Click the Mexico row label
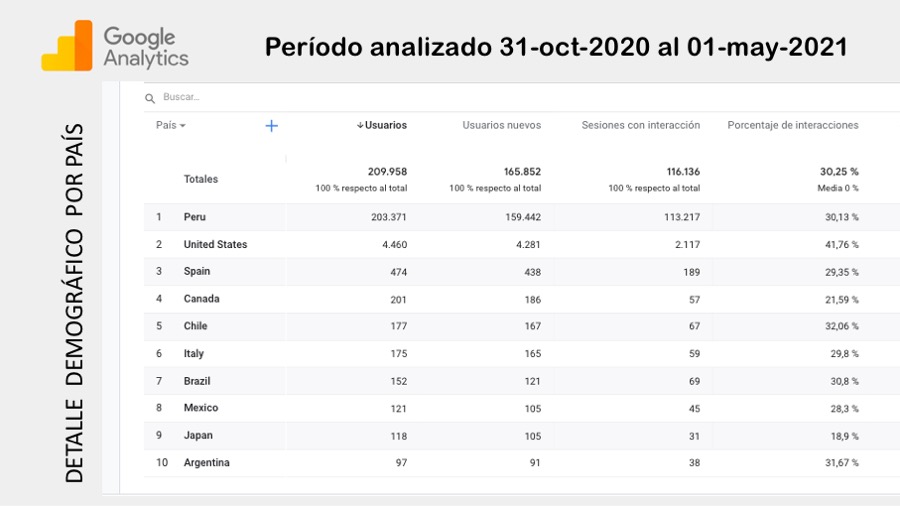The width and height of the screenshot is (900, 506). [x=200, y=408]
